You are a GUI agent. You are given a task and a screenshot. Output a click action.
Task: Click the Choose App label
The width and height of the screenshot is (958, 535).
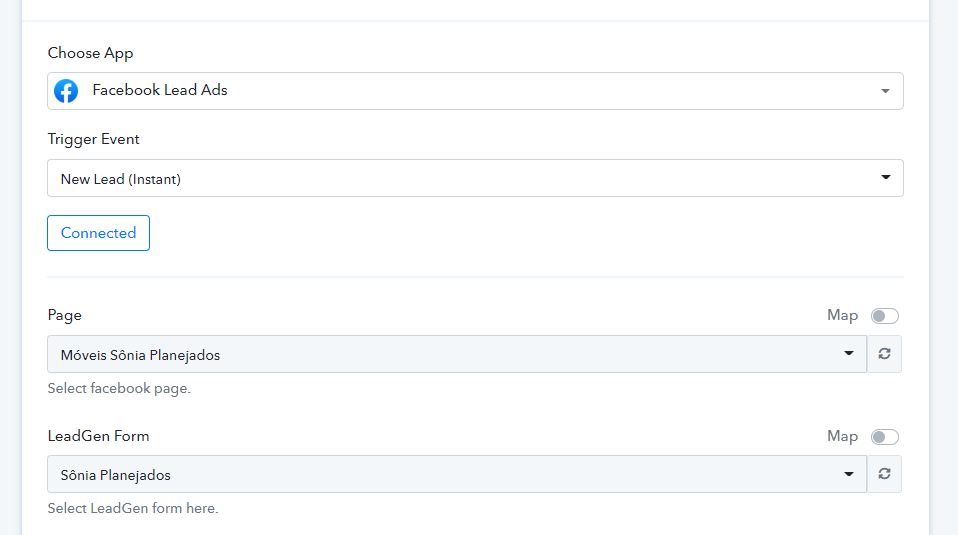click(90, 53)
